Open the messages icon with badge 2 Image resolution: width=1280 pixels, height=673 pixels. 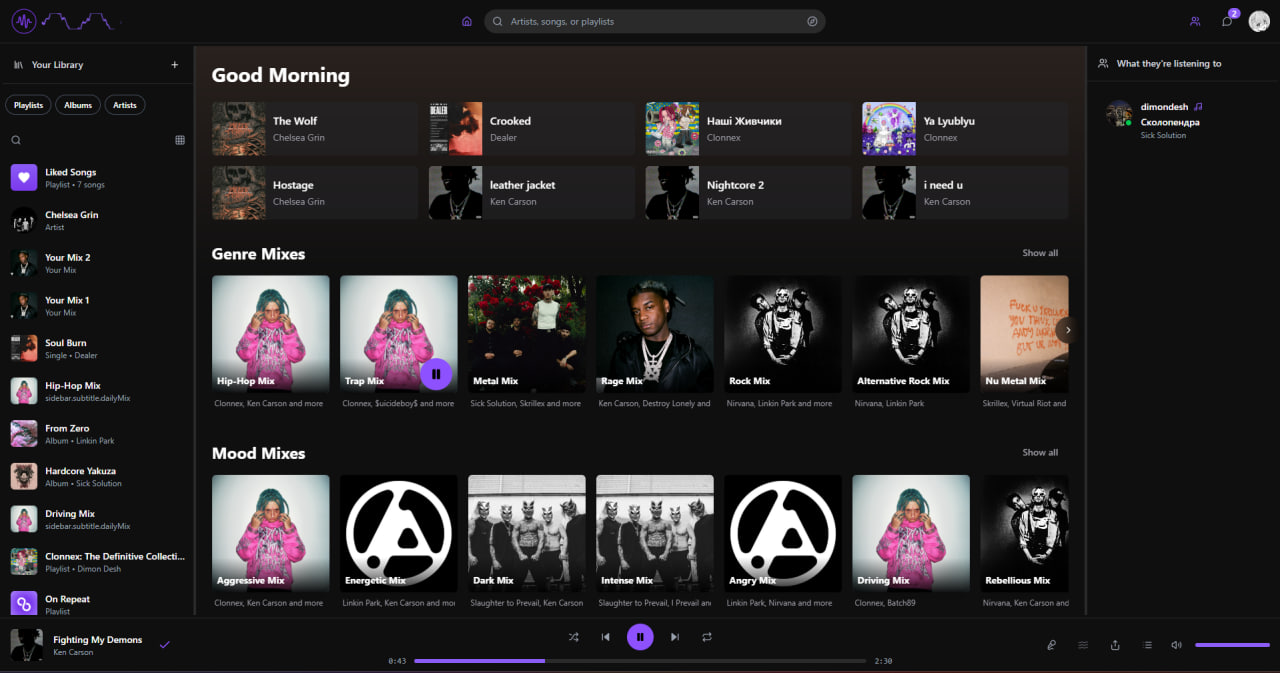coord(1227,21)
